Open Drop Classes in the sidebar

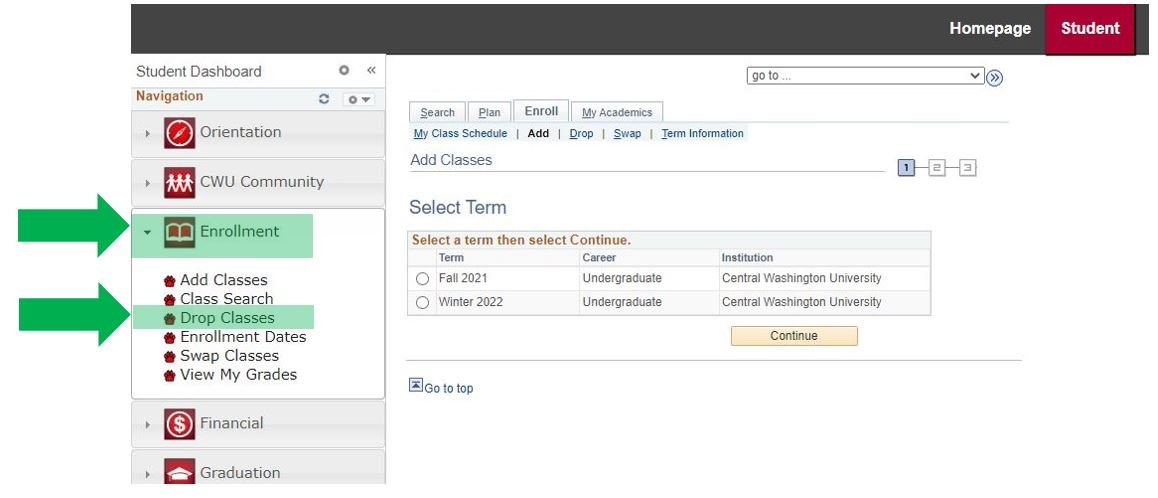coord(227,318)
